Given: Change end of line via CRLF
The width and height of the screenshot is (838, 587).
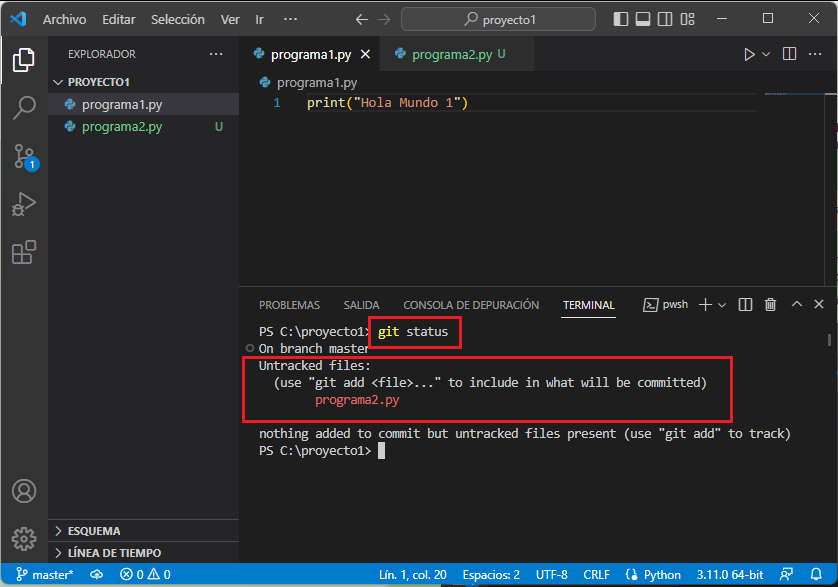Looking at the screenshot, I should click(x=596, y=575).
